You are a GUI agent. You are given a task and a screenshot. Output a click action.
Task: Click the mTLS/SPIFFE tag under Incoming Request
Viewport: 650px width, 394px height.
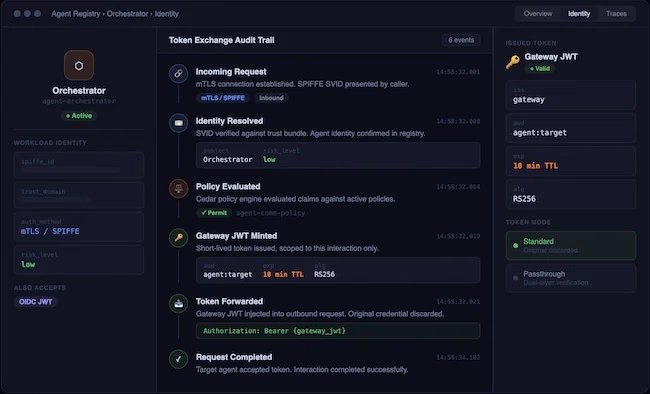223,98
